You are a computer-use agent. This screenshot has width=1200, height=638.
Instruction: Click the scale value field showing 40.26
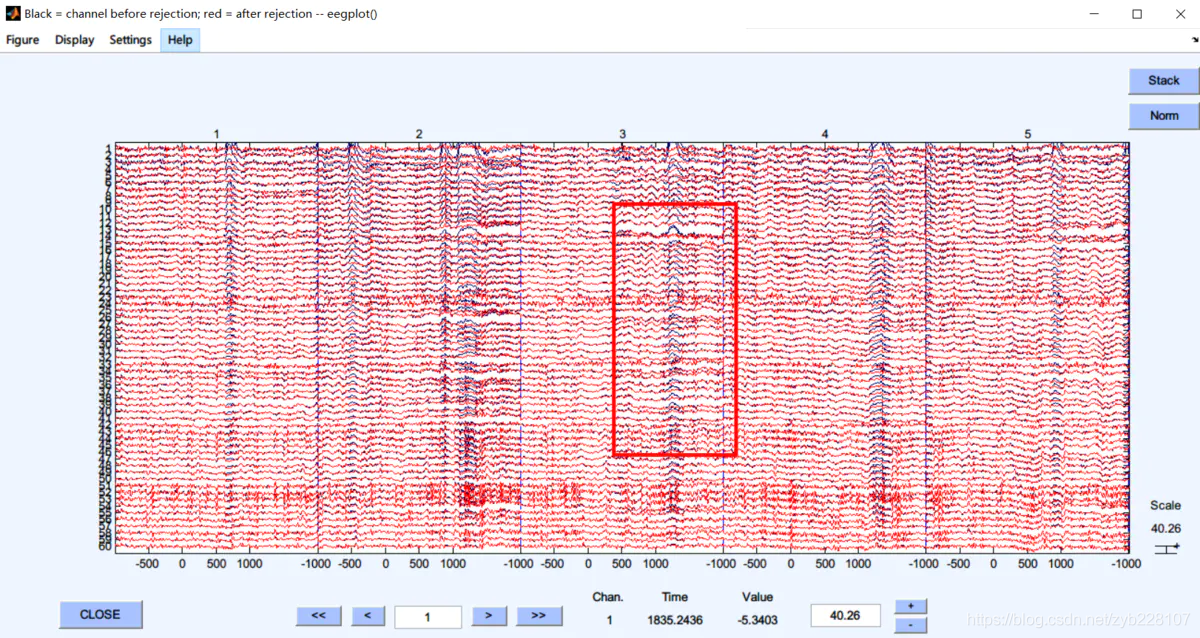pyautogui.click(x=846, y=616)
